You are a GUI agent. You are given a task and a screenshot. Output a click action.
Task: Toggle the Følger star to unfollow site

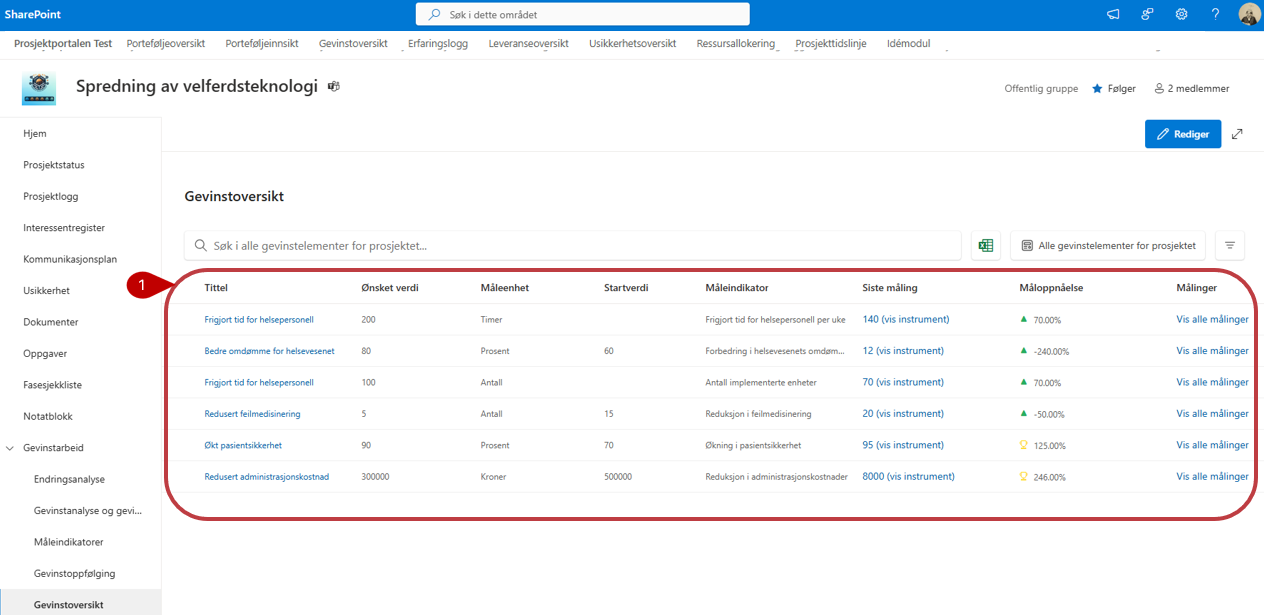point(1113,89)
